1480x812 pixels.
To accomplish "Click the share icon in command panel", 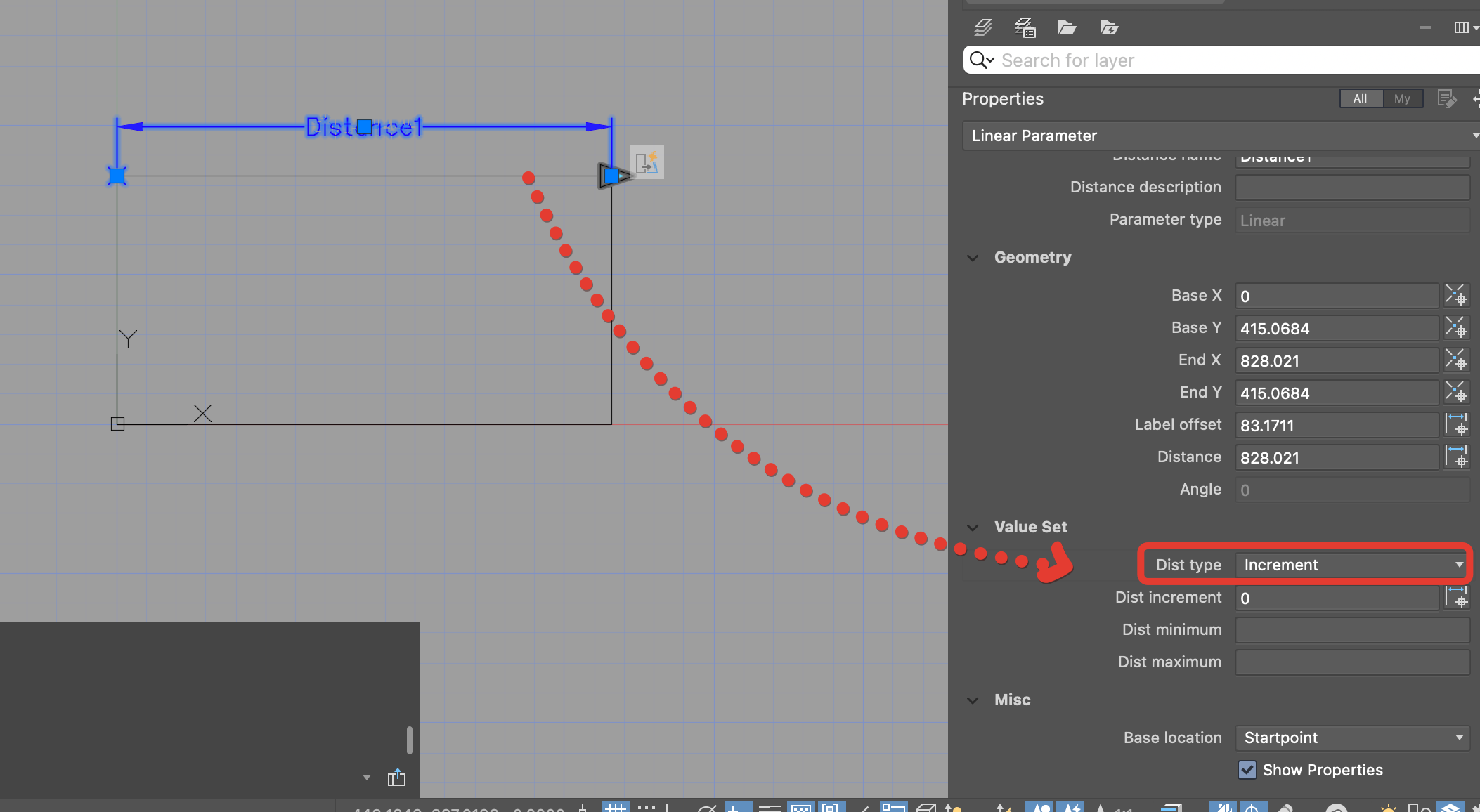I will point(396,777).
